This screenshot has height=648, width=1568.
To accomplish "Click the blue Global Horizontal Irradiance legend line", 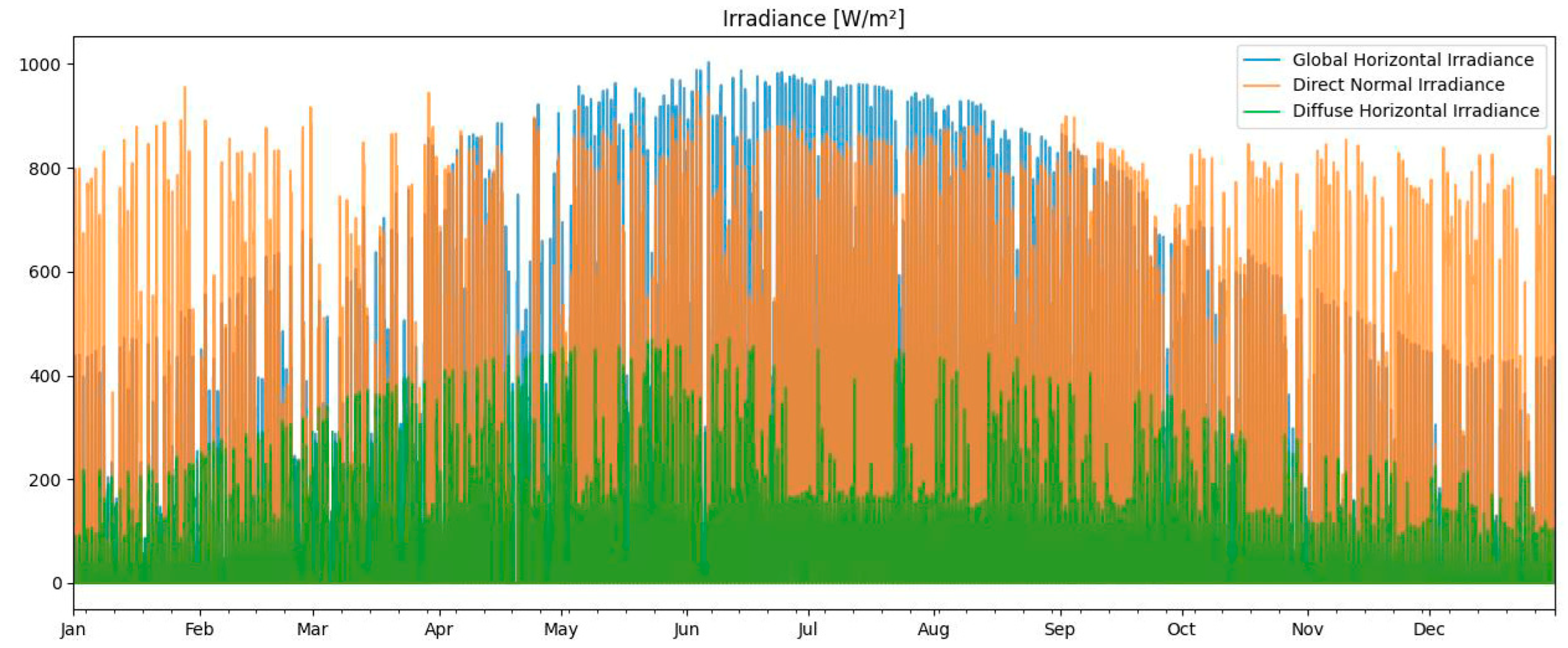I will pos(1261,60).
